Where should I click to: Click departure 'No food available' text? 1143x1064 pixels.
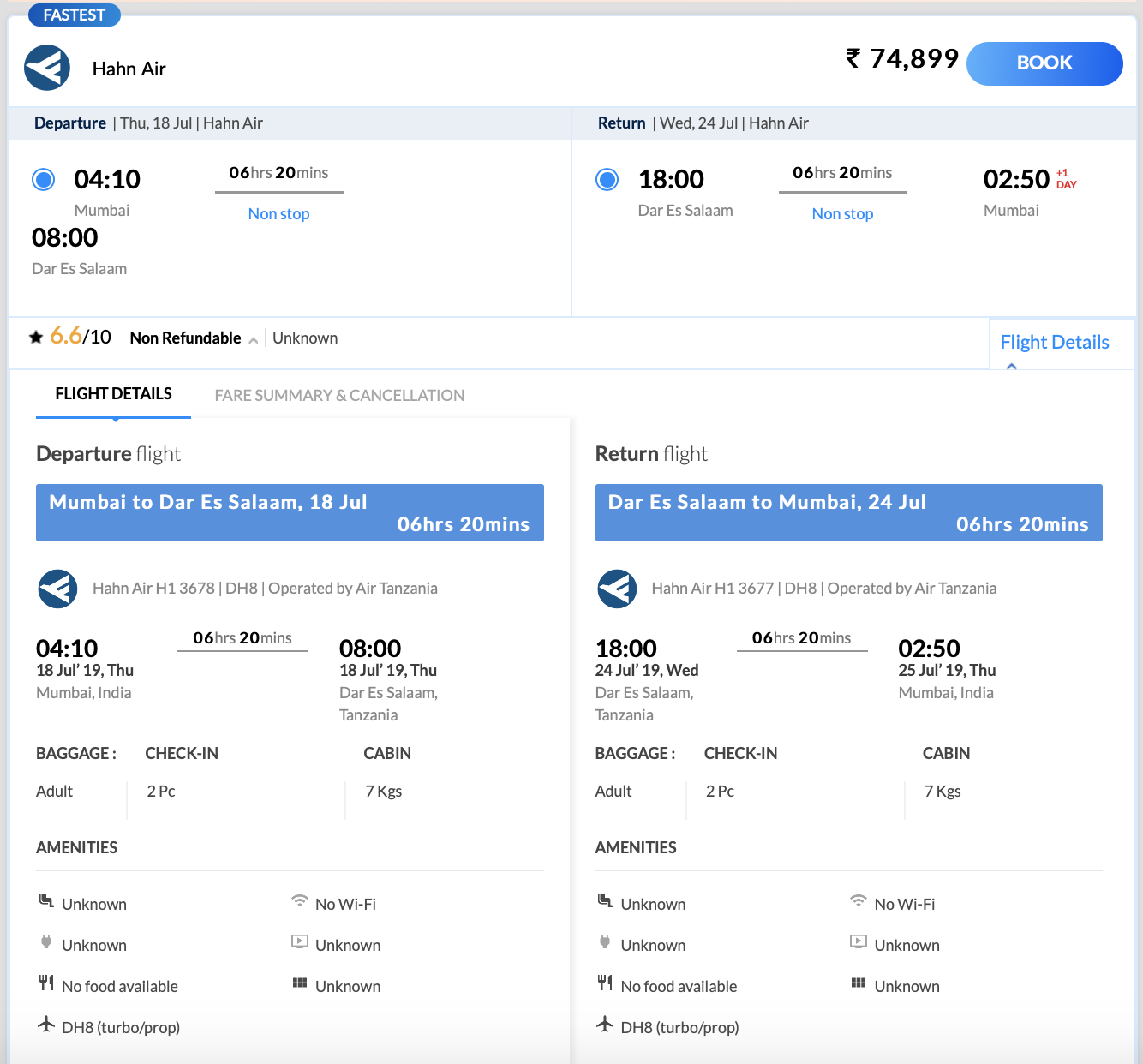pyautogui.click(x=120, y=986)
